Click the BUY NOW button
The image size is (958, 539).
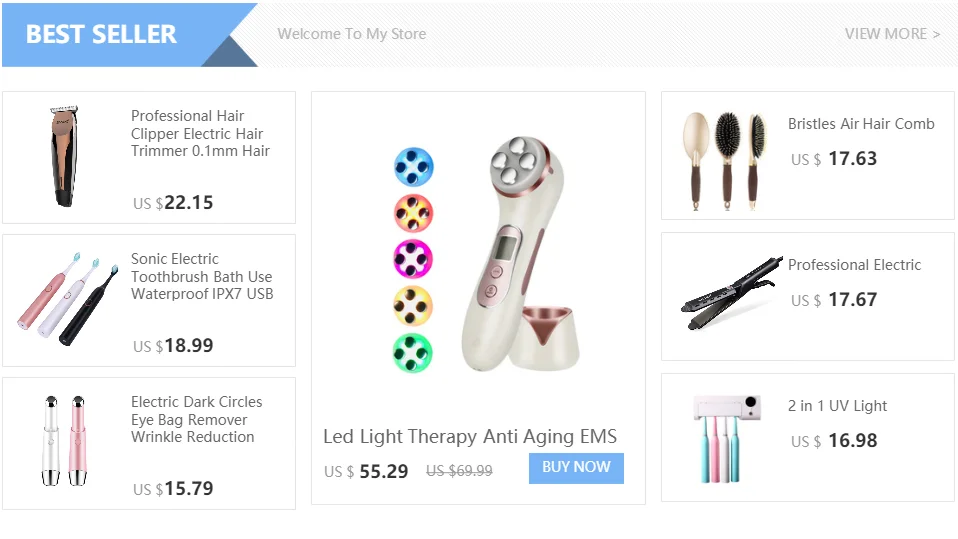[x=576, y=468]
